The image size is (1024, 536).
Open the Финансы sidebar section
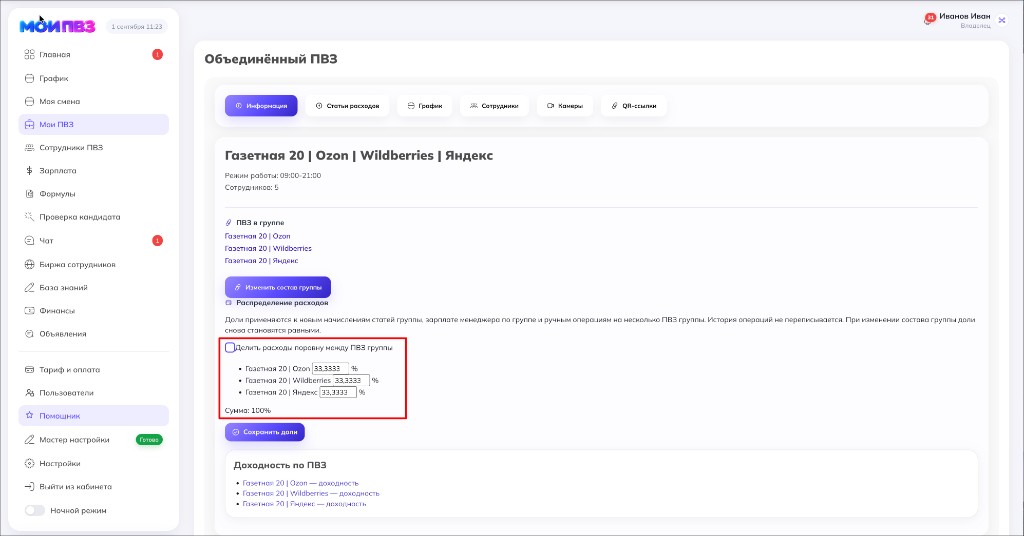tap(93, 311)
